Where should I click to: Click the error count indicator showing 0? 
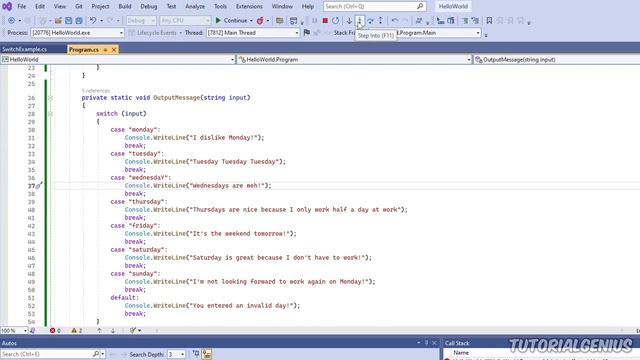coord(56,331)
